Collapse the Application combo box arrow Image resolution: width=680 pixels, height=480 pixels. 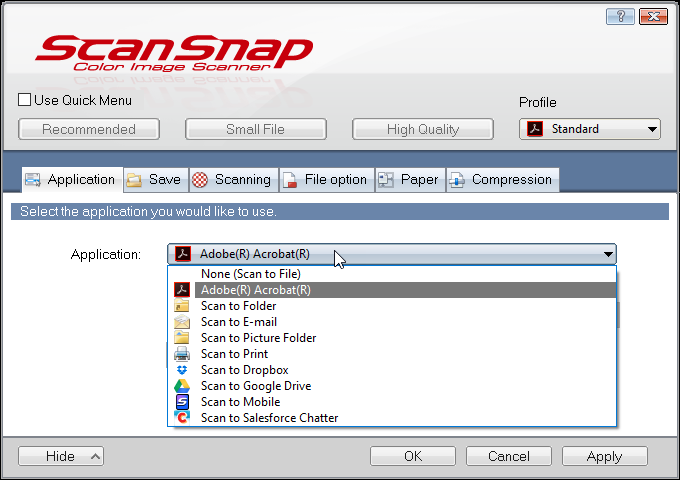608,254
